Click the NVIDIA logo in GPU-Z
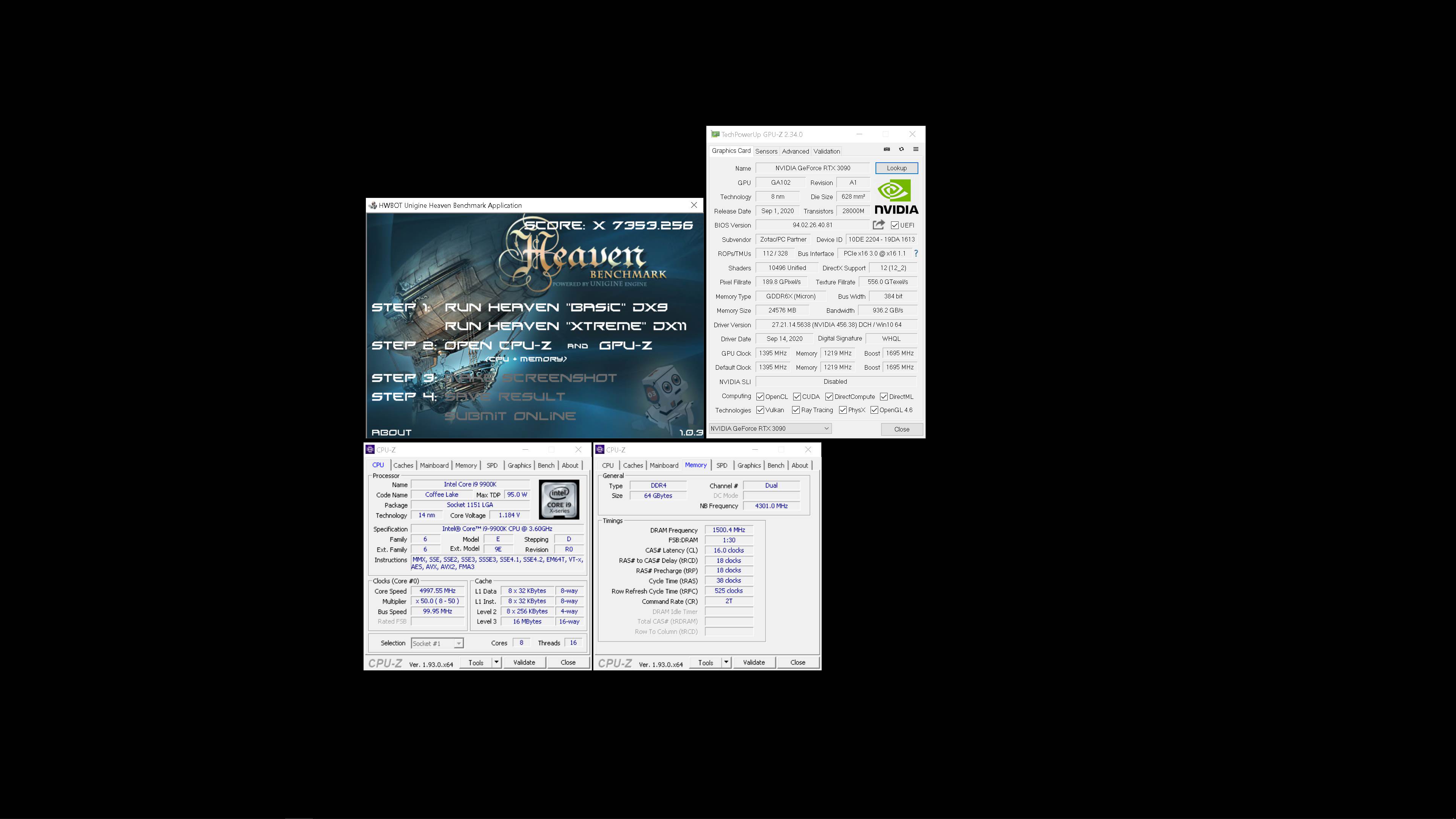 (896, 197)
